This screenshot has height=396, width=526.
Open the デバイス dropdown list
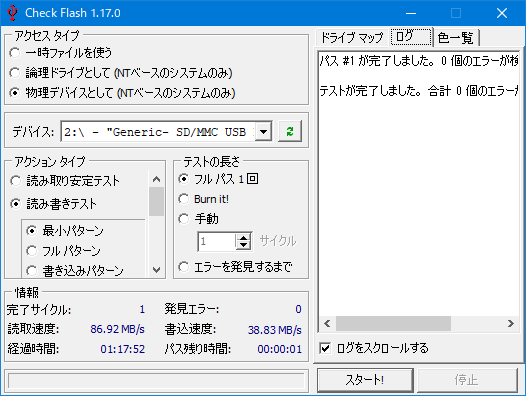coord(264,132)
